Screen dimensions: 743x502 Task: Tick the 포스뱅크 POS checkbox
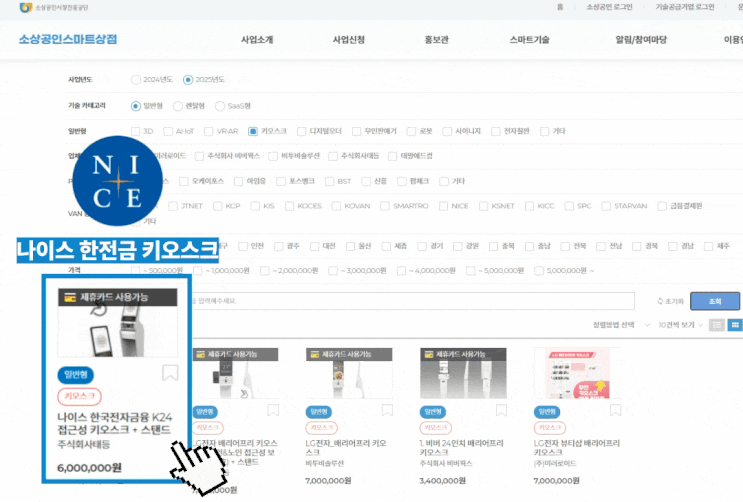[281, 181]
